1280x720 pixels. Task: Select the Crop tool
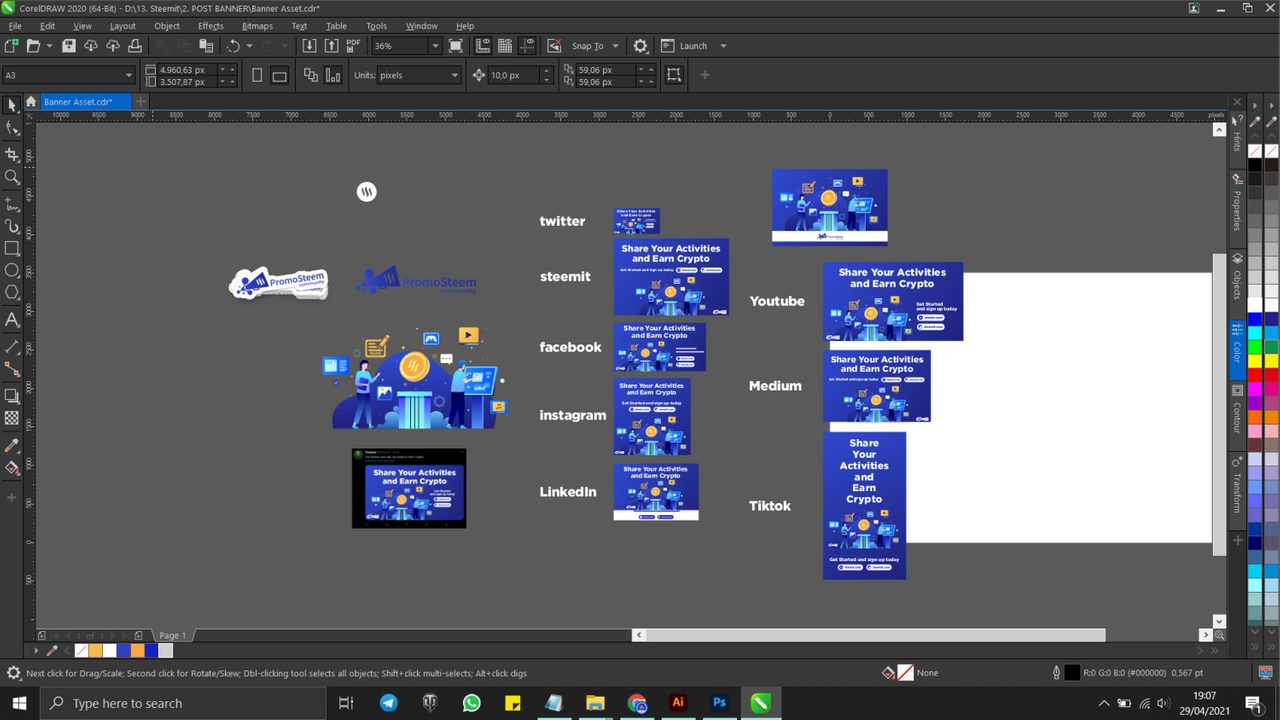pos(12,154)
